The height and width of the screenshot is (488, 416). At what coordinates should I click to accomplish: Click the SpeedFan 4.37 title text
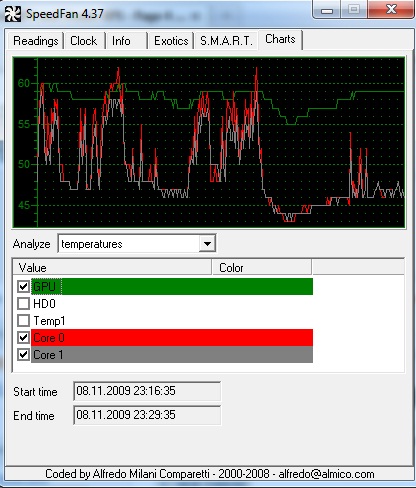[x=65, y=14]
